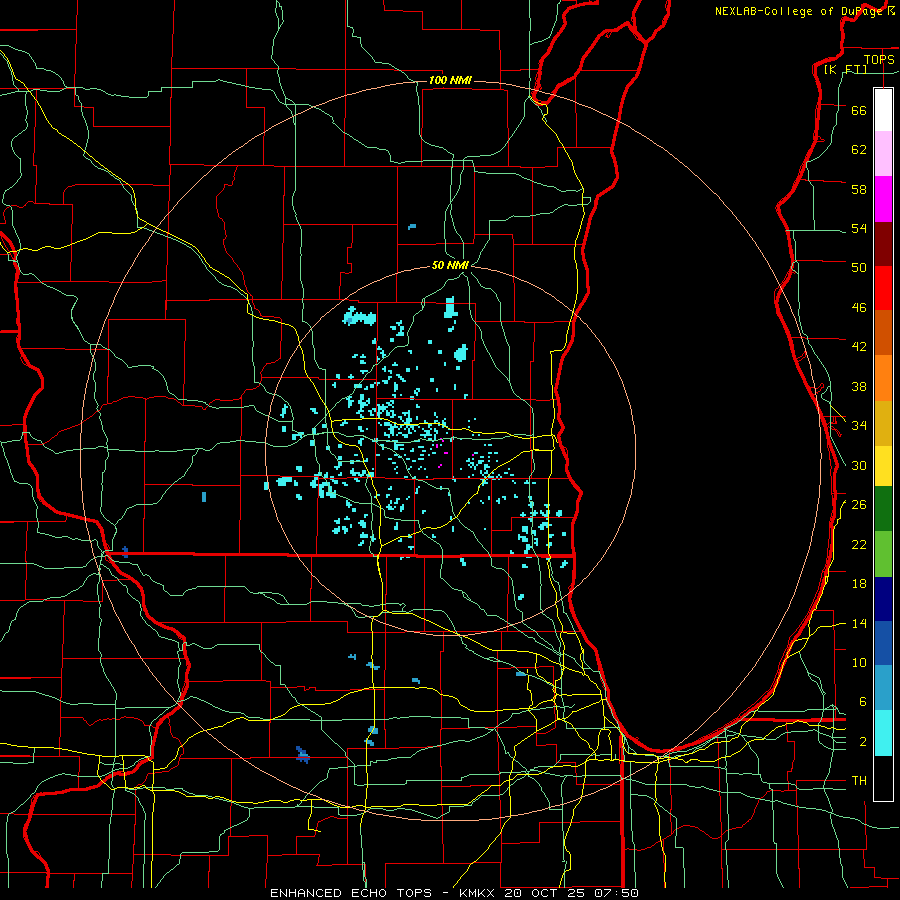Click the 22 legend value
Viewport: 900px width, 900px height.
coord(859,544)
